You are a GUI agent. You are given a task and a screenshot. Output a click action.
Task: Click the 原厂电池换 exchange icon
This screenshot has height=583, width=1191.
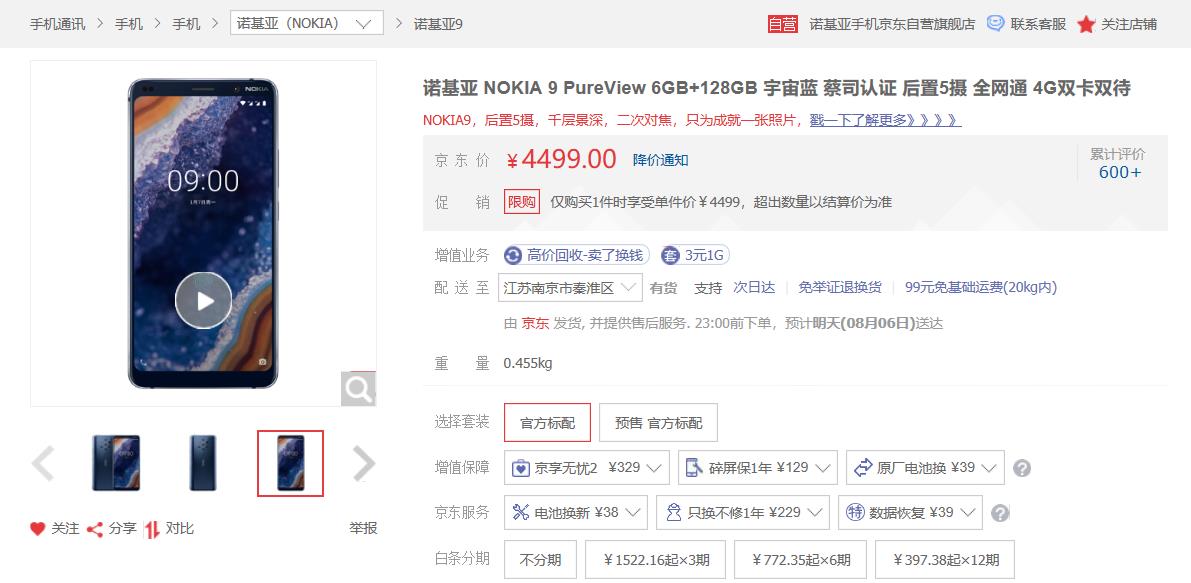click(863, 468)
